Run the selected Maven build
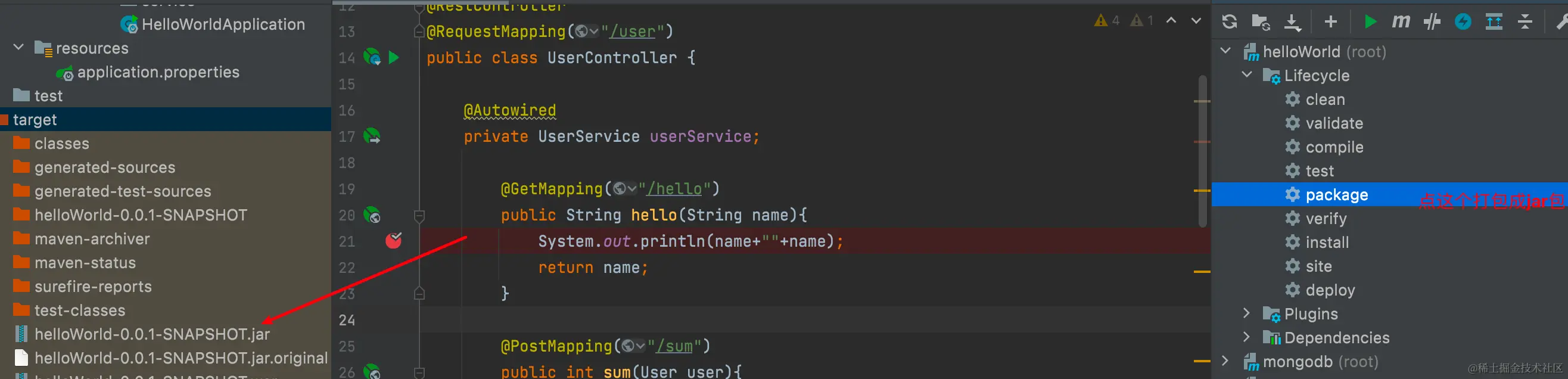The height and width of the screenshot is (379, 1568). [1370, 22]
